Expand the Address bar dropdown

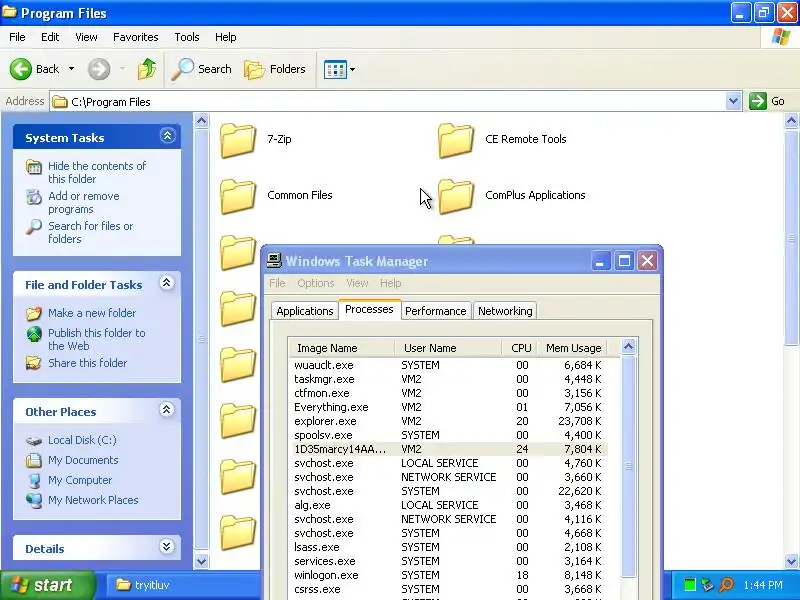pos(733,101)
